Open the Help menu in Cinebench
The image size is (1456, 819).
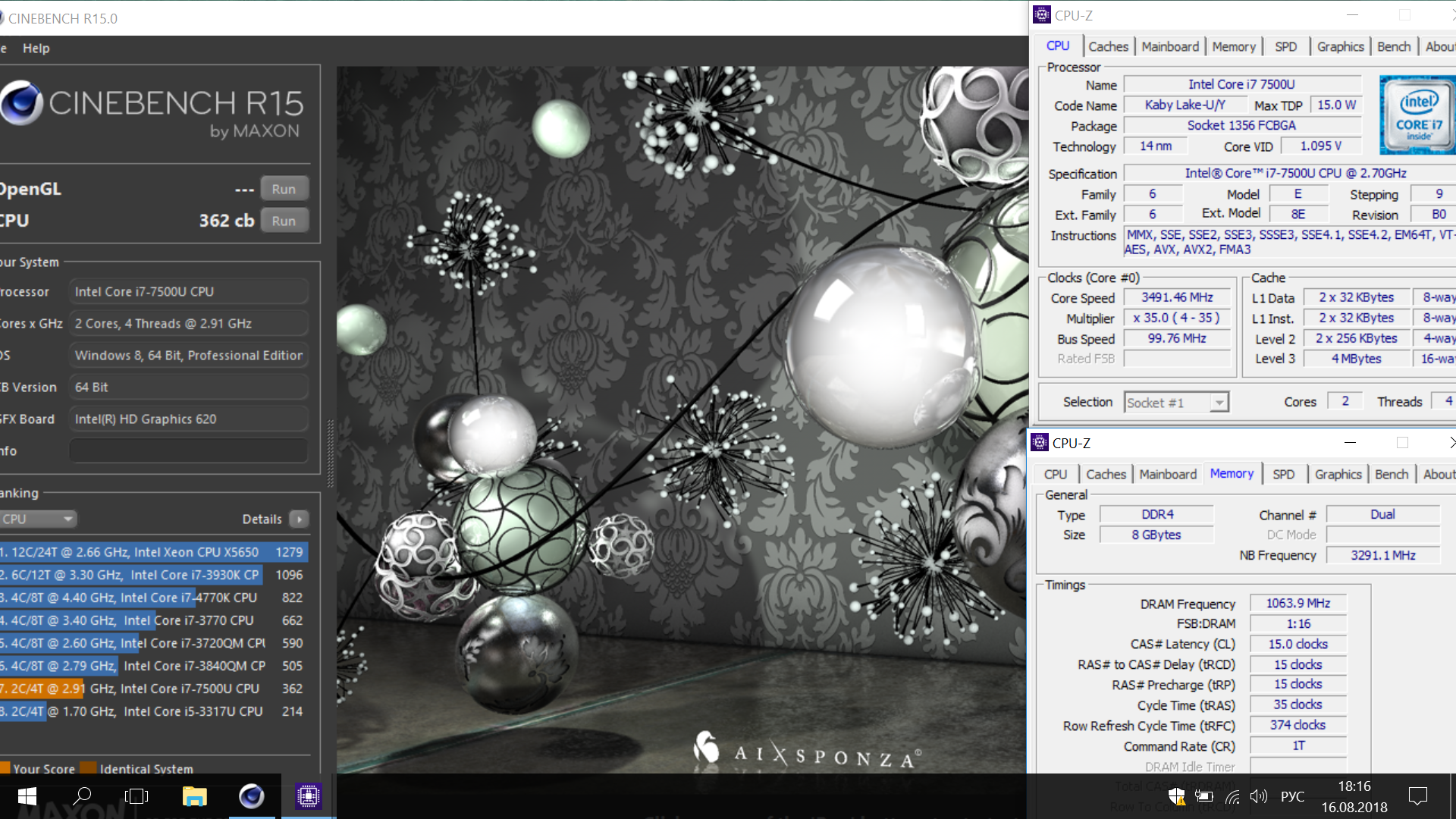tap(36, 48)
